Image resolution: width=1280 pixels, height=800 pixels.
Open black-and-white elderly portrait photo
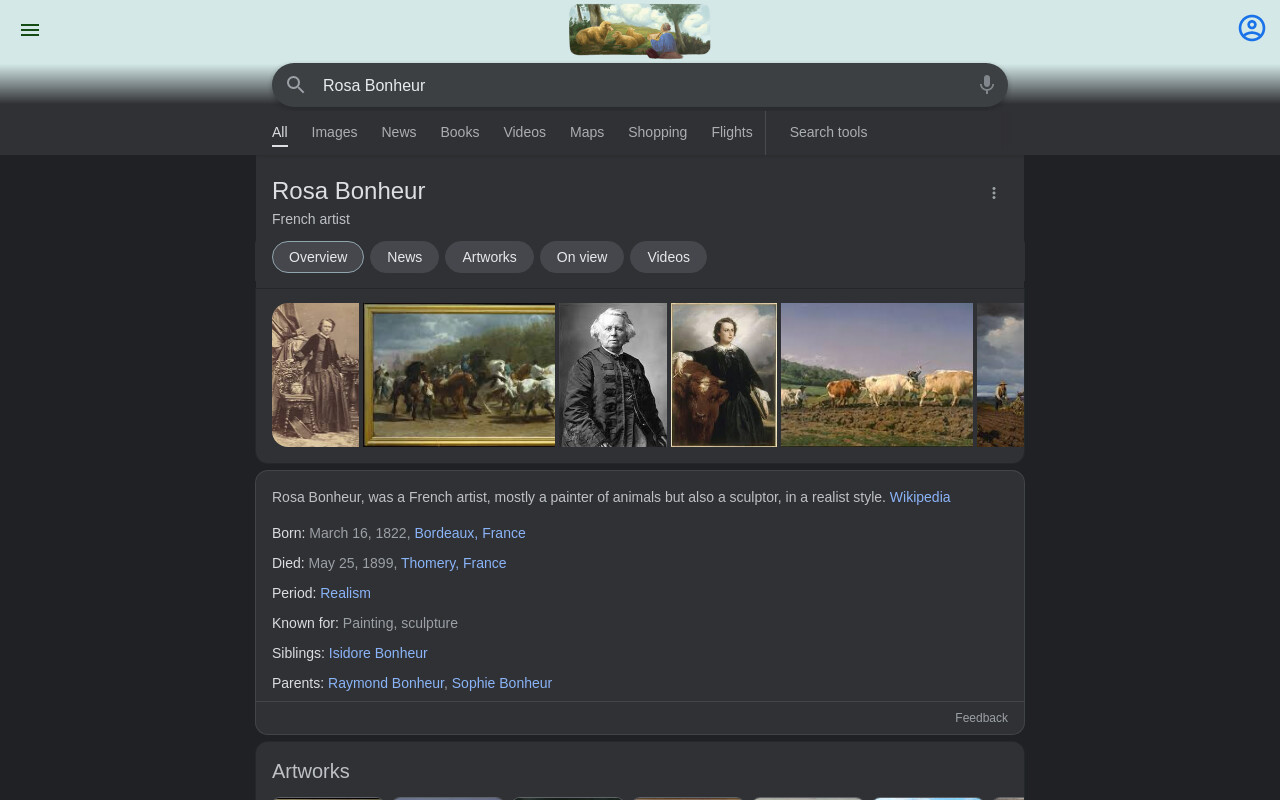click(613, 375)
